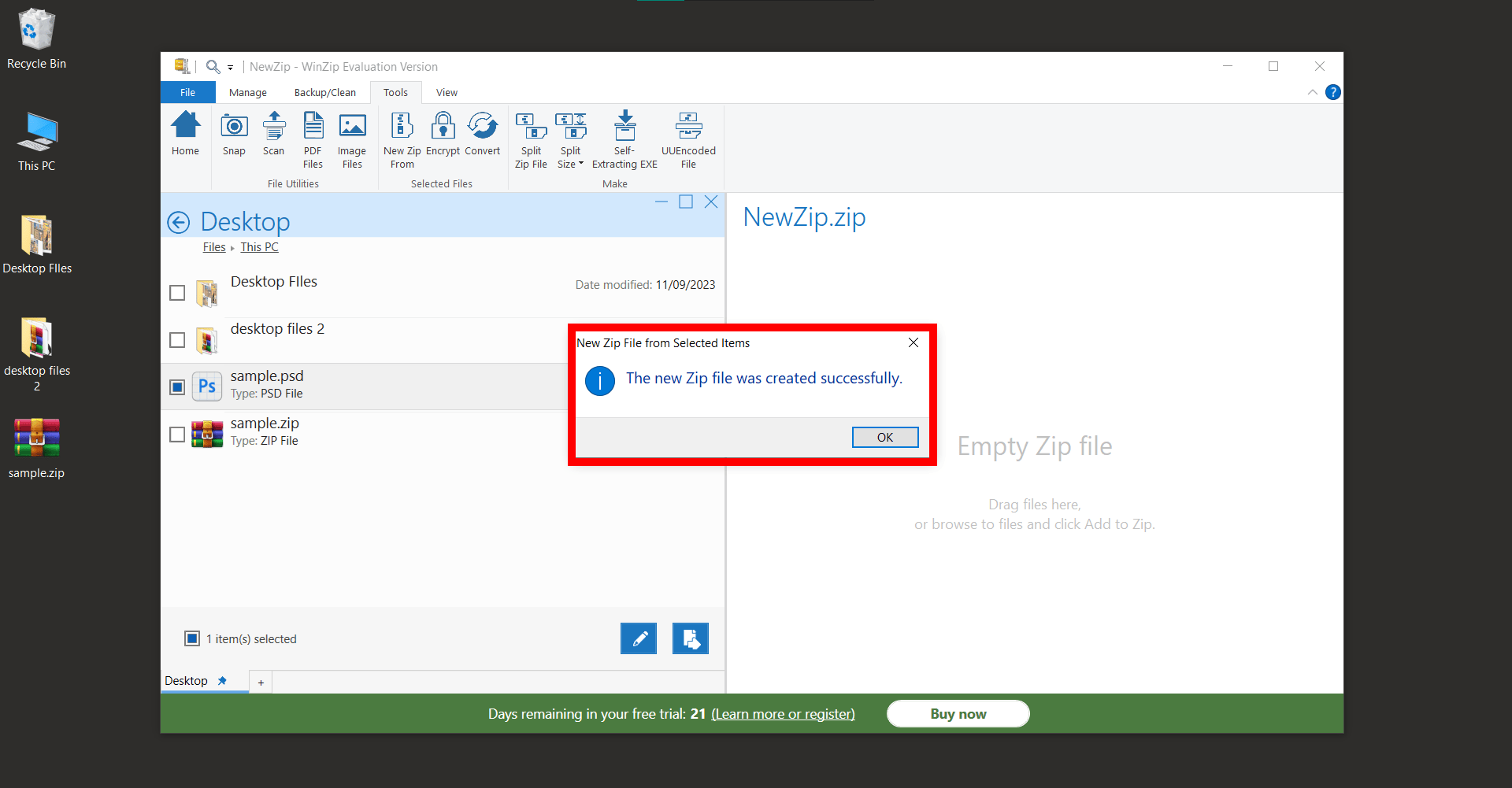The height and width of the screenshot is (788, 1512).
Task: Check the sample.zip file checkbox
Action: point(176,434)
